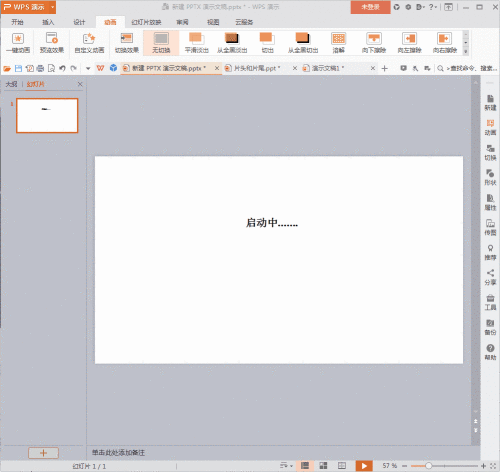
Task: Add a new document tab with plus
Action: [x=384, y=68]
